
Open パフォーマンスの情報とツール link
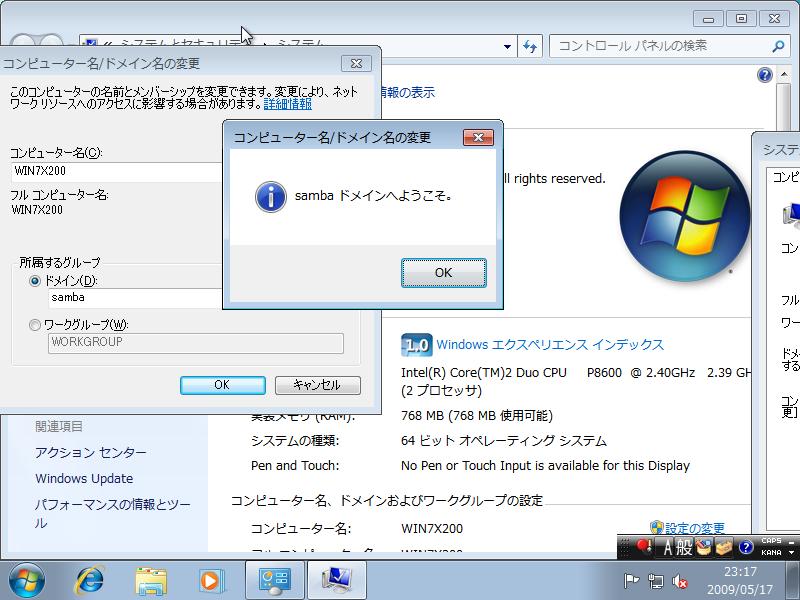[112, 513]
